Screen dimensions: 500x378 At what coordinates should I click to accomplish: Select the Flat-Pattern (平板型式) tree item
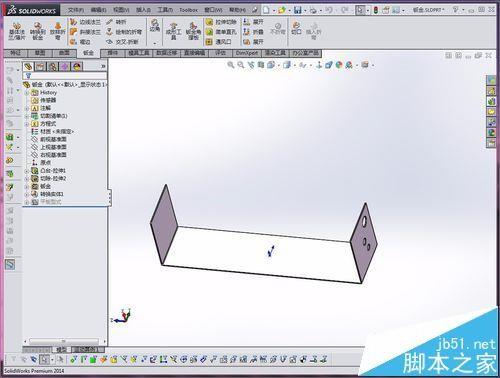[46, 202]
